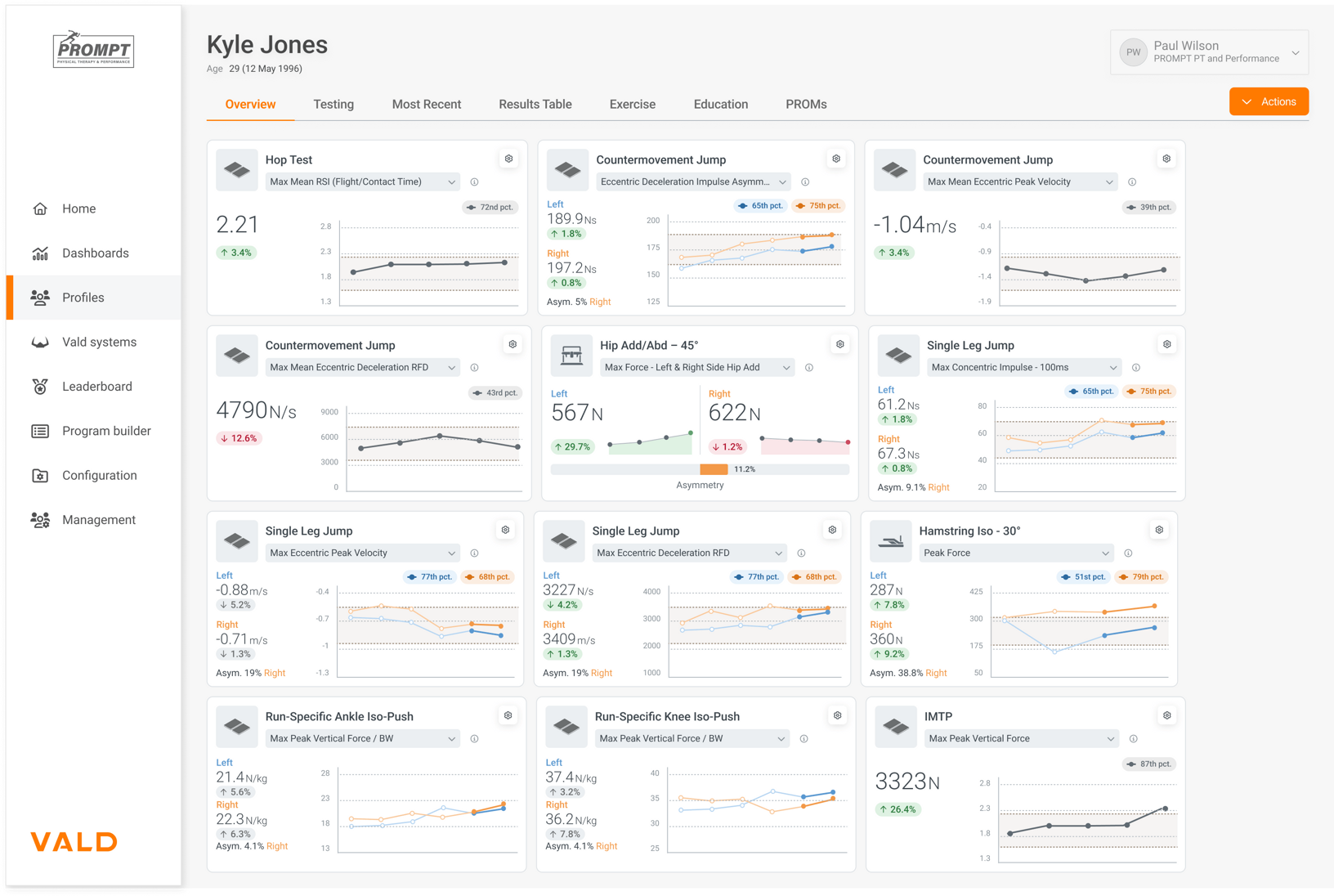Open gear on Hip Add/Abd – 45° card
The height and width of the screenshot is (896, 1334).
click(839, 344)
